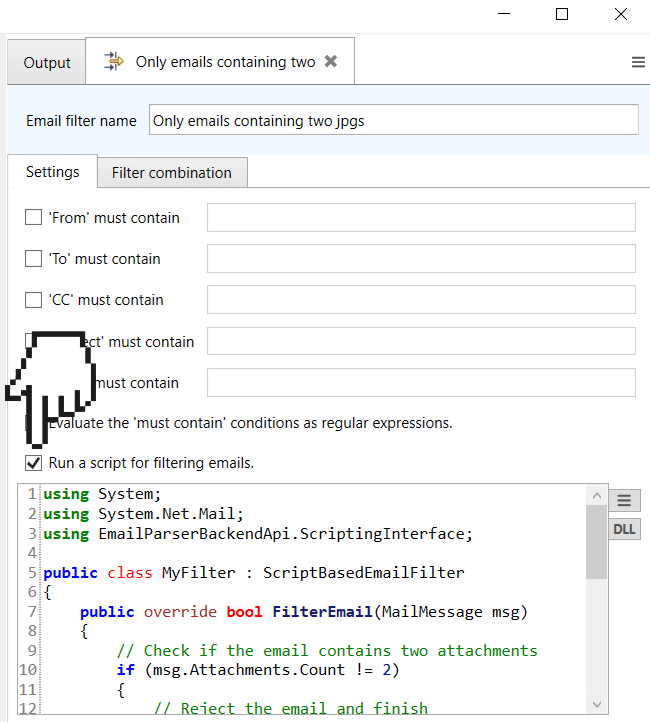
Task: Close the 'Only emails containing two' tab
Action: [x=331, y=61]
